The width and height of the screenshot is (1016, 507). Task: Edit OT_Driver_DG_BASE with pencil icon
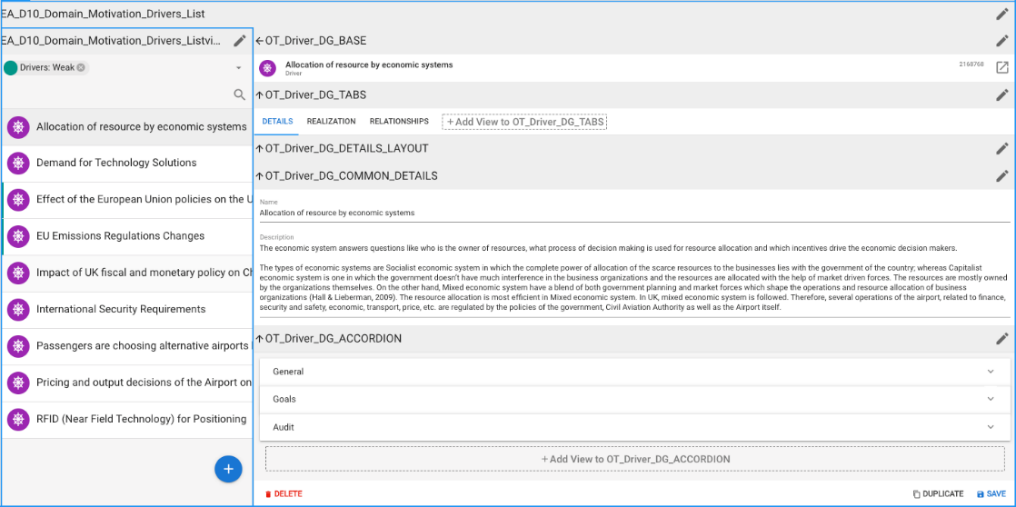click(x=1002, y=41)
